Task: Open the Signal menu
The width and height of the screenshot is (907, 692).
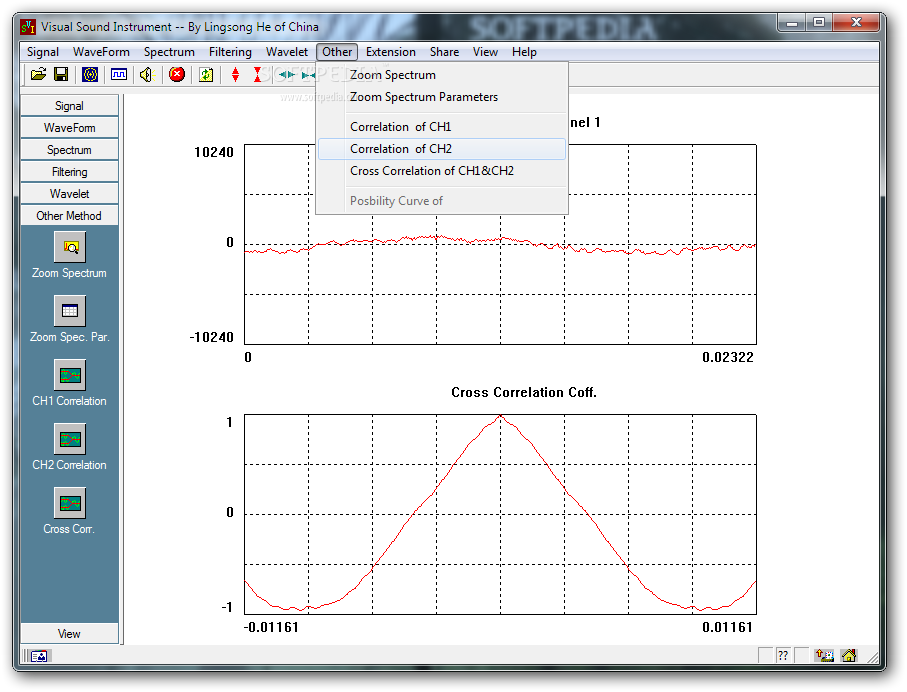Action: click(43, 51)
